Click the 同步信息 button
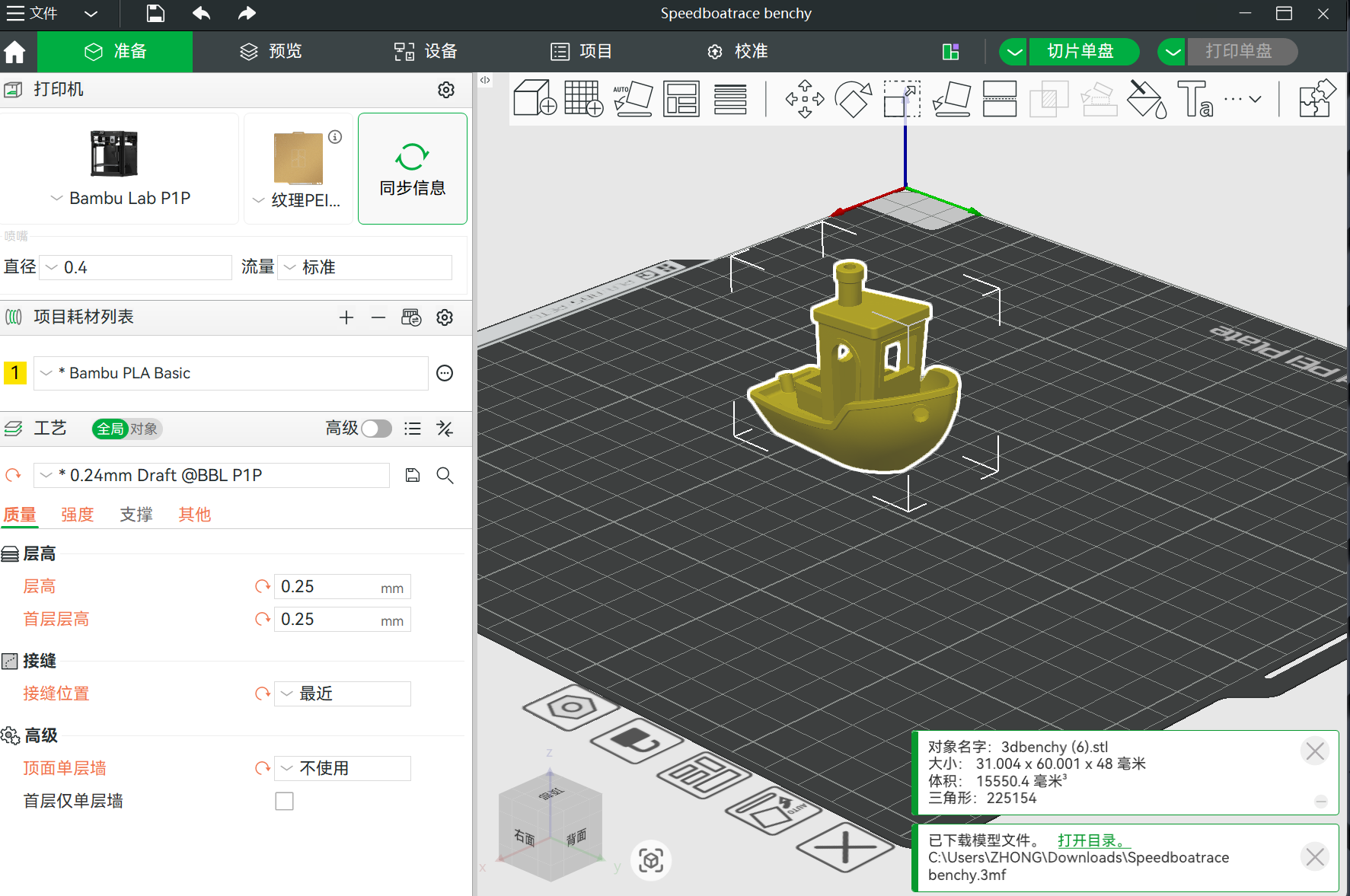 [x=413, y=168]
